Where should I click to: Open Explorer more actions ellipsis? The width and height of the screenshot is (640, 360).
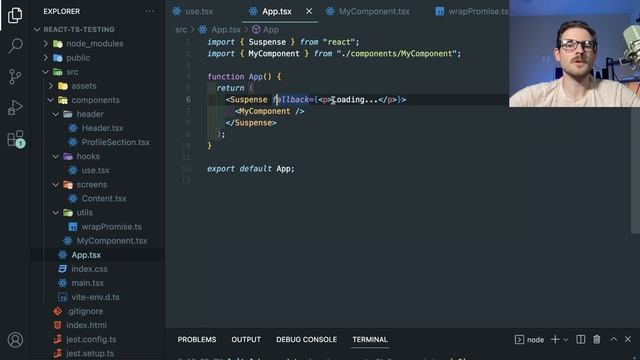click(x=149, y=11)
